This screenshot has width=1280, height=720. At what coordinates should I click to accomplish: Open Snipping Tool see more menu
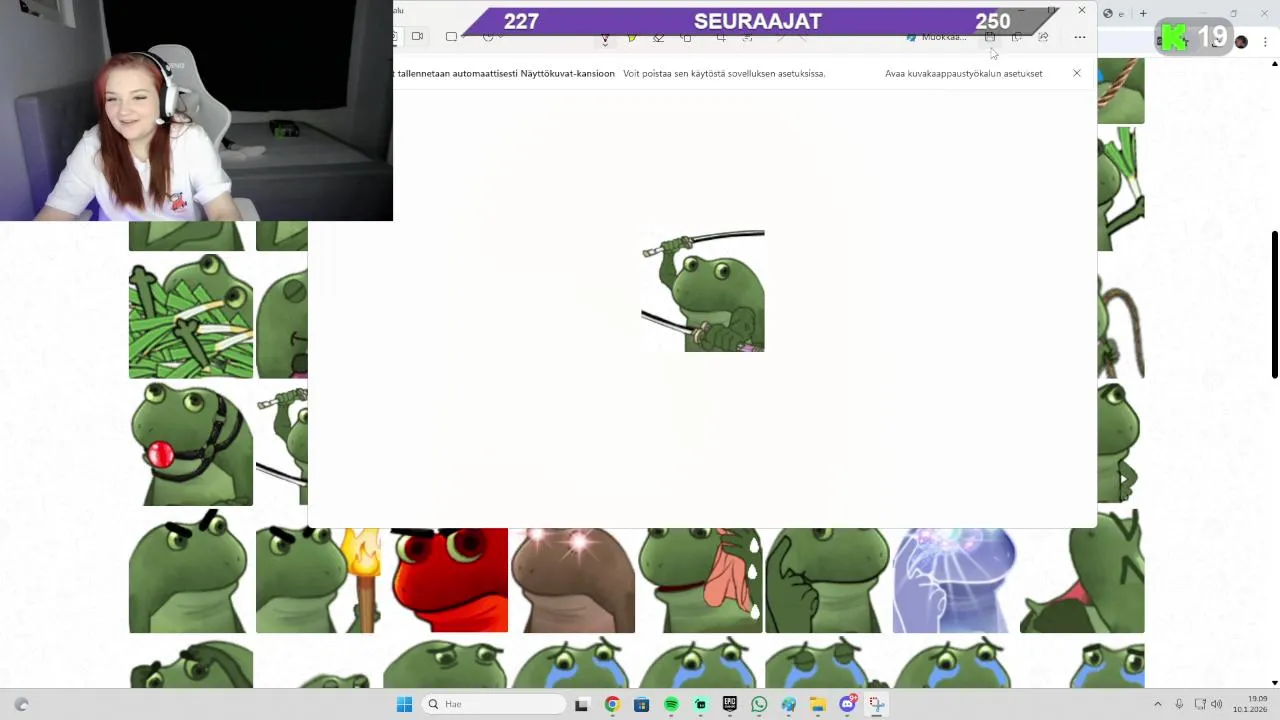click(x=1080, y=37)
